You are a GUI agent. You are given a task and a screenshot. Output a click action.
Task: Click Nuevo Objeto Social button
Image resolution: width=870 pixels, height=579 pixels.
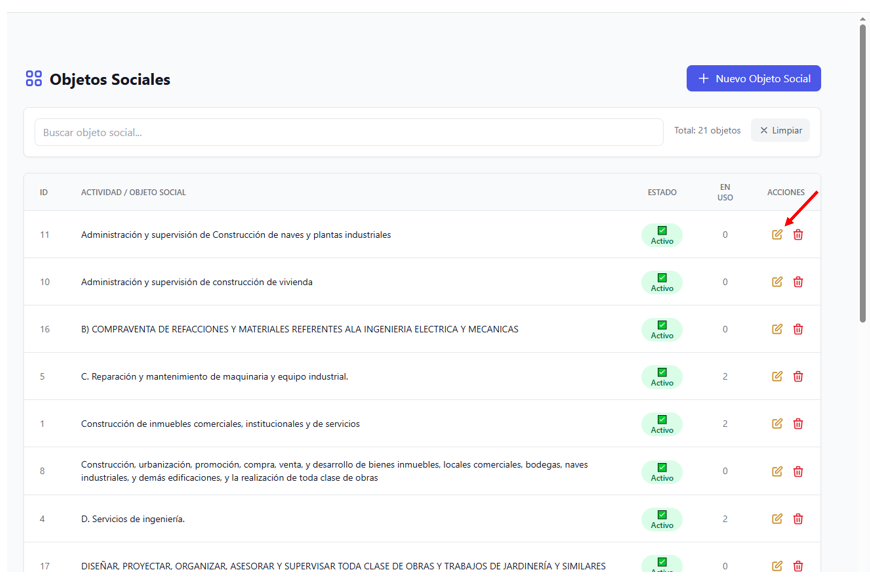[753, 78]
